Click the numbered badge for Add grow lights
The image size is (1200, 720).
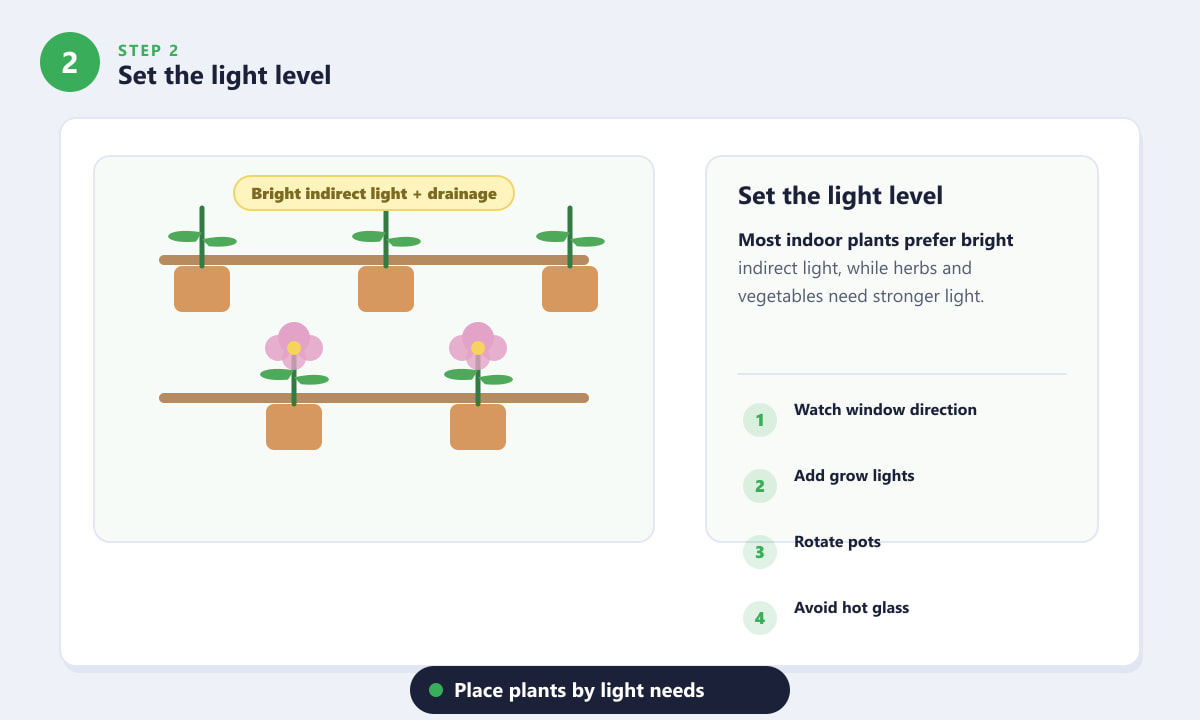(760, 486)
